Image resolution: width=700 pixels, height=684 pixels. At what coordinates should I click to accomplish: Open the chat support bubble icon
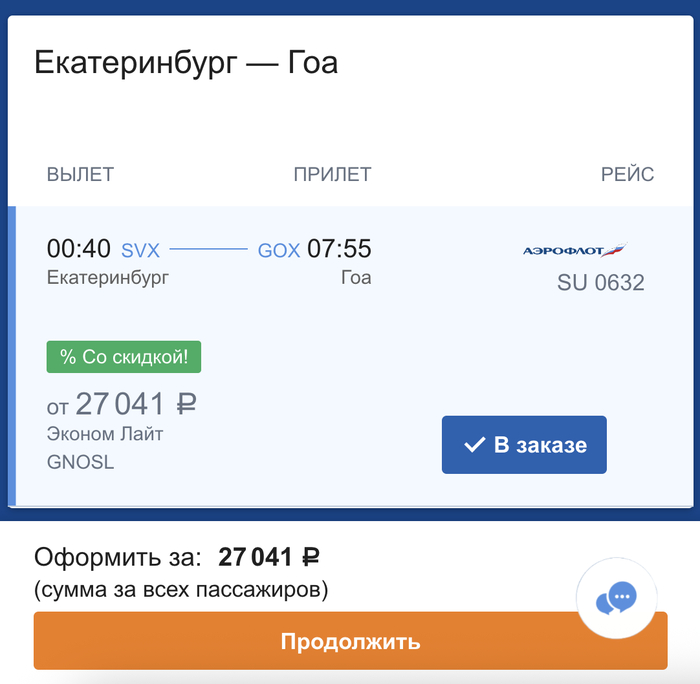(616, 599)
